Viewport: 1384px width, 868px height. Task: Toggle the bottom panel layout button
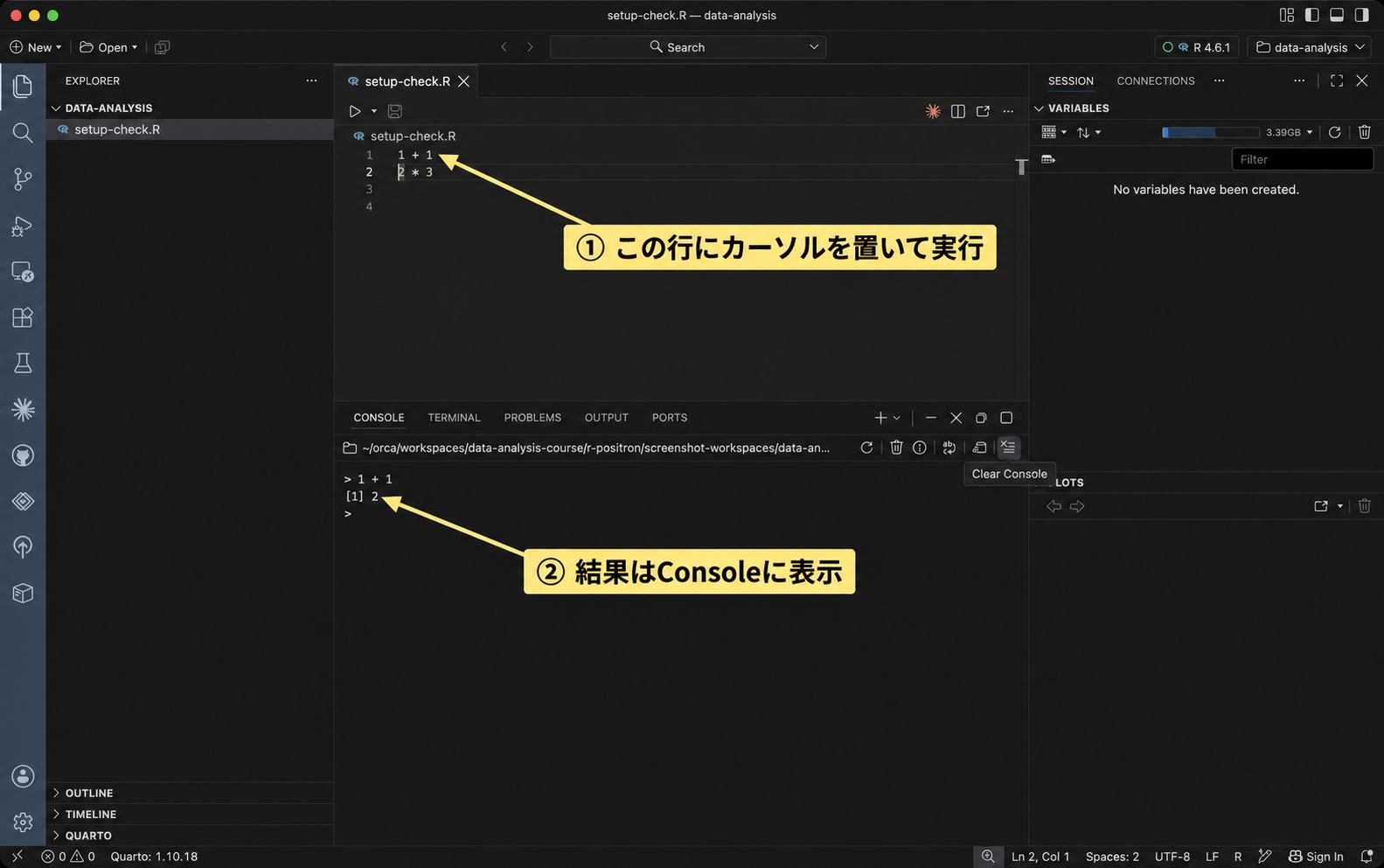[x=1337, y=15]
